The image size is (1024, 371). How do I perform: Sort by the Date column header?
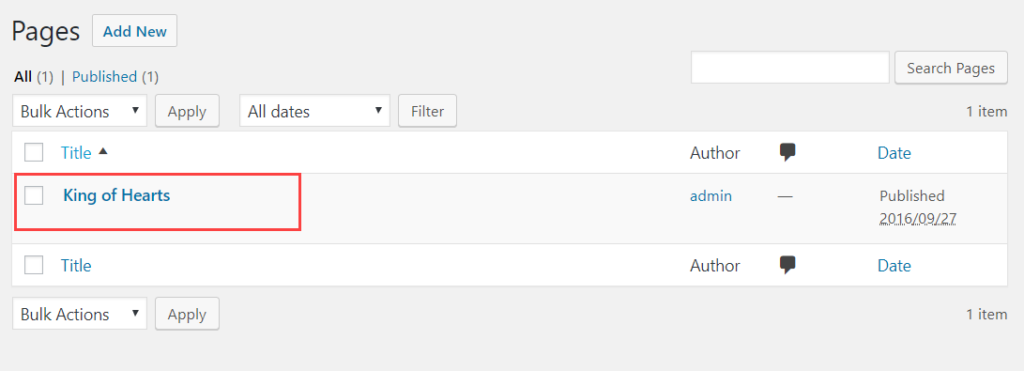pyautogui.click(x=894, y=153)
